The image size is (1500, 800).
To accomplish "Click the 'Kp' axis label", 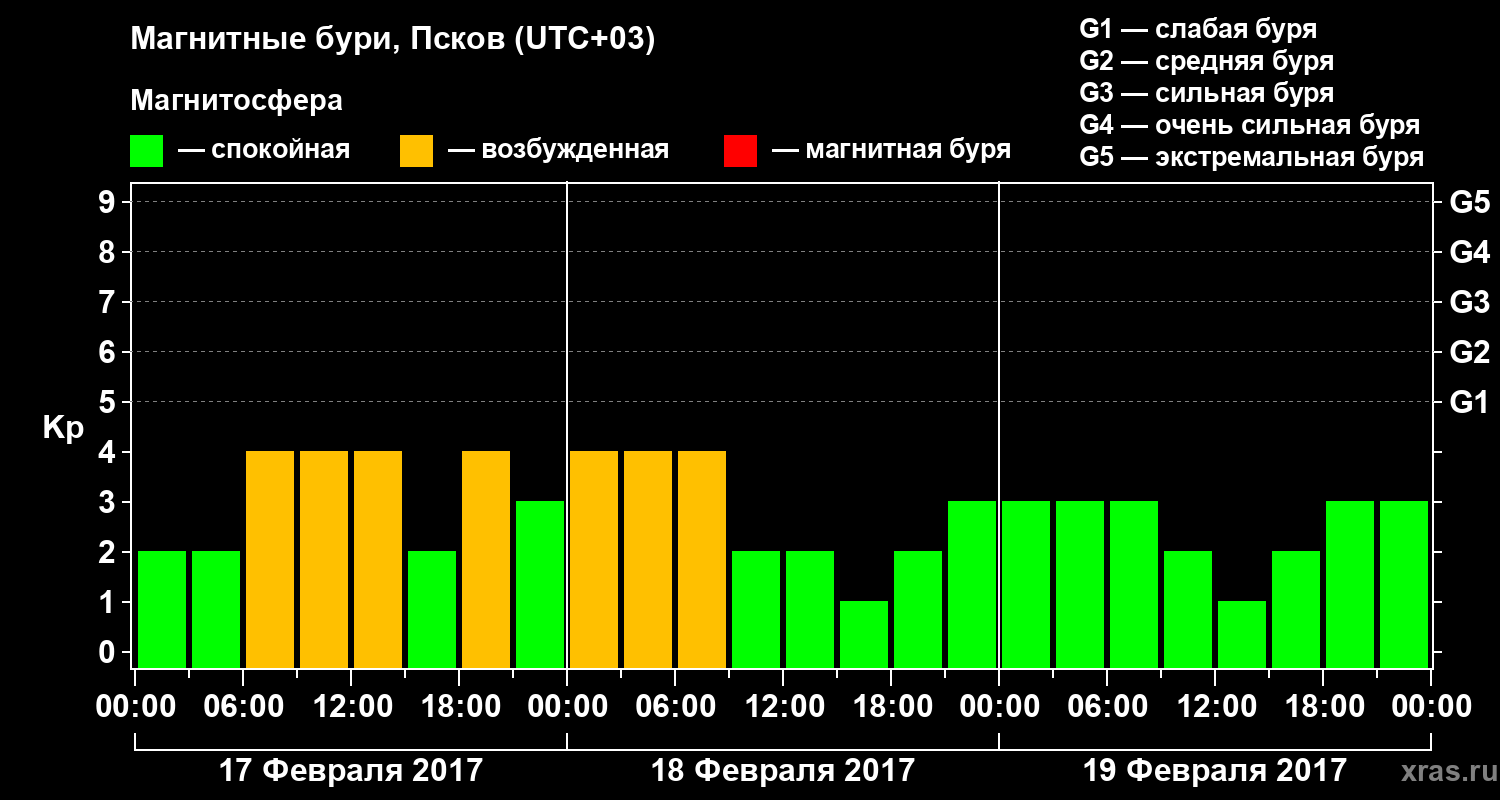I will pyautogui.click(x=63, y=427).
